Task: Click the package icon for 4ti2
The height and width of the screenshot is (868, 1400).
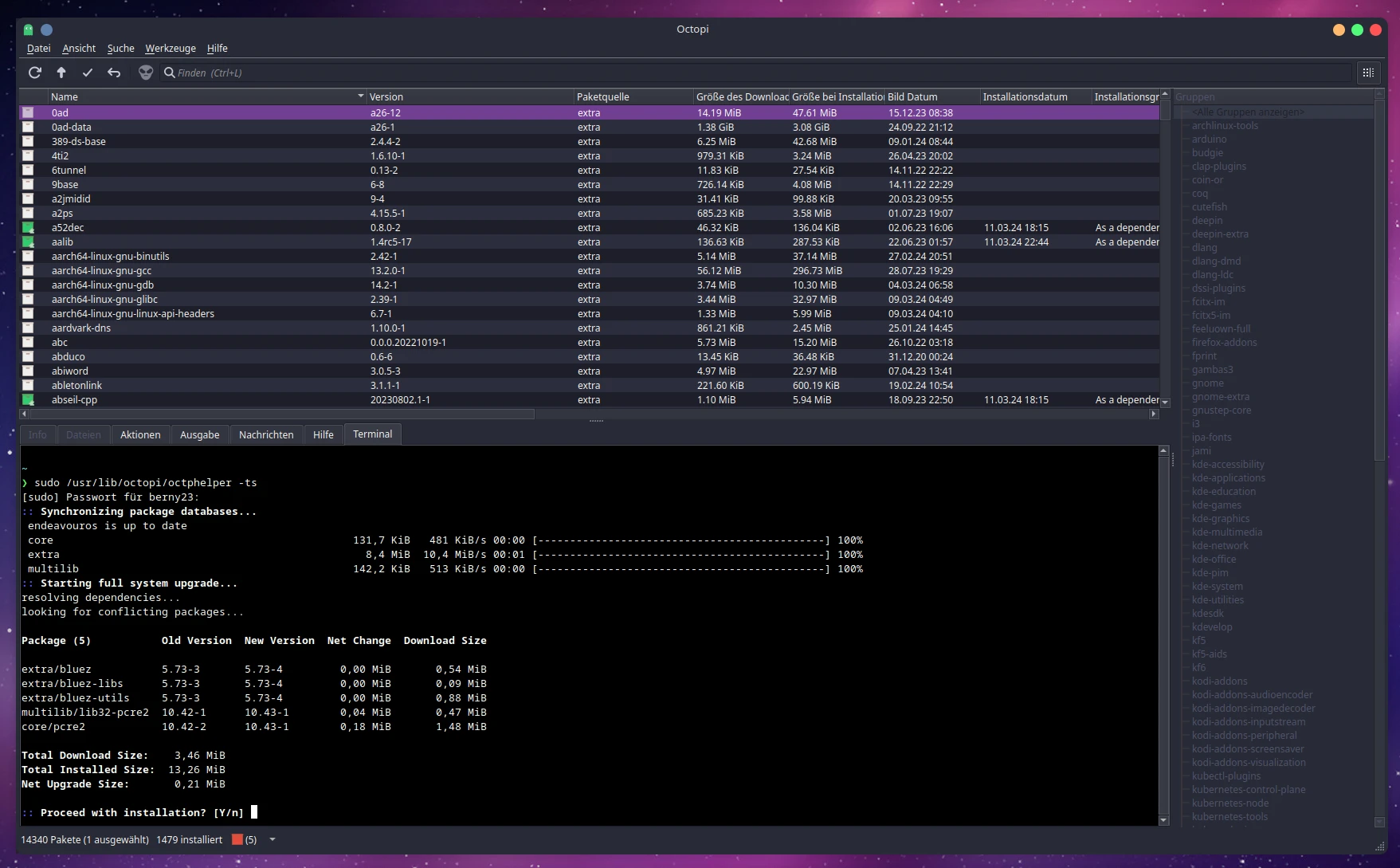Action: tap(28, 156)
